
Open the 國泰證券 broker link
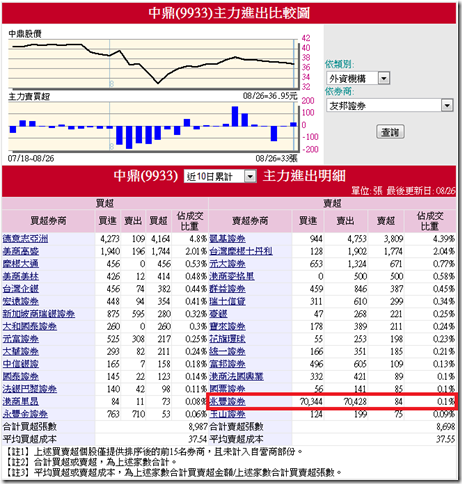[x=21, y=377]
